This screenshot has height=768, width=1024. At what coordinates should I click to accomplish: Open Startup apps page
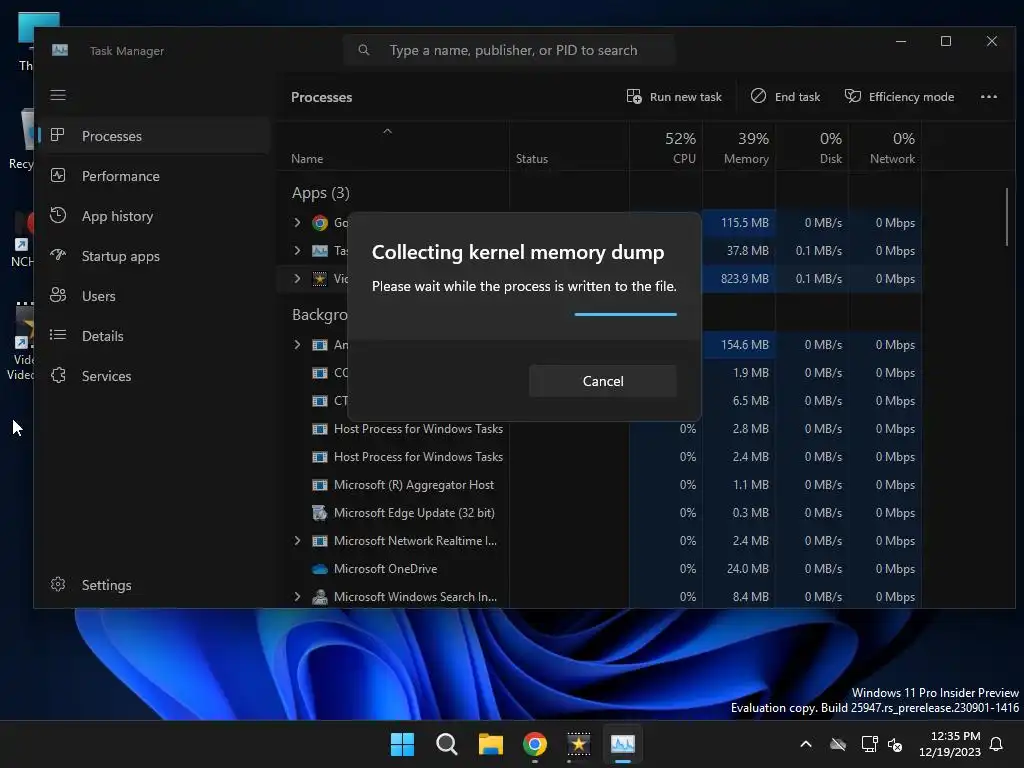tap(154, 256)
